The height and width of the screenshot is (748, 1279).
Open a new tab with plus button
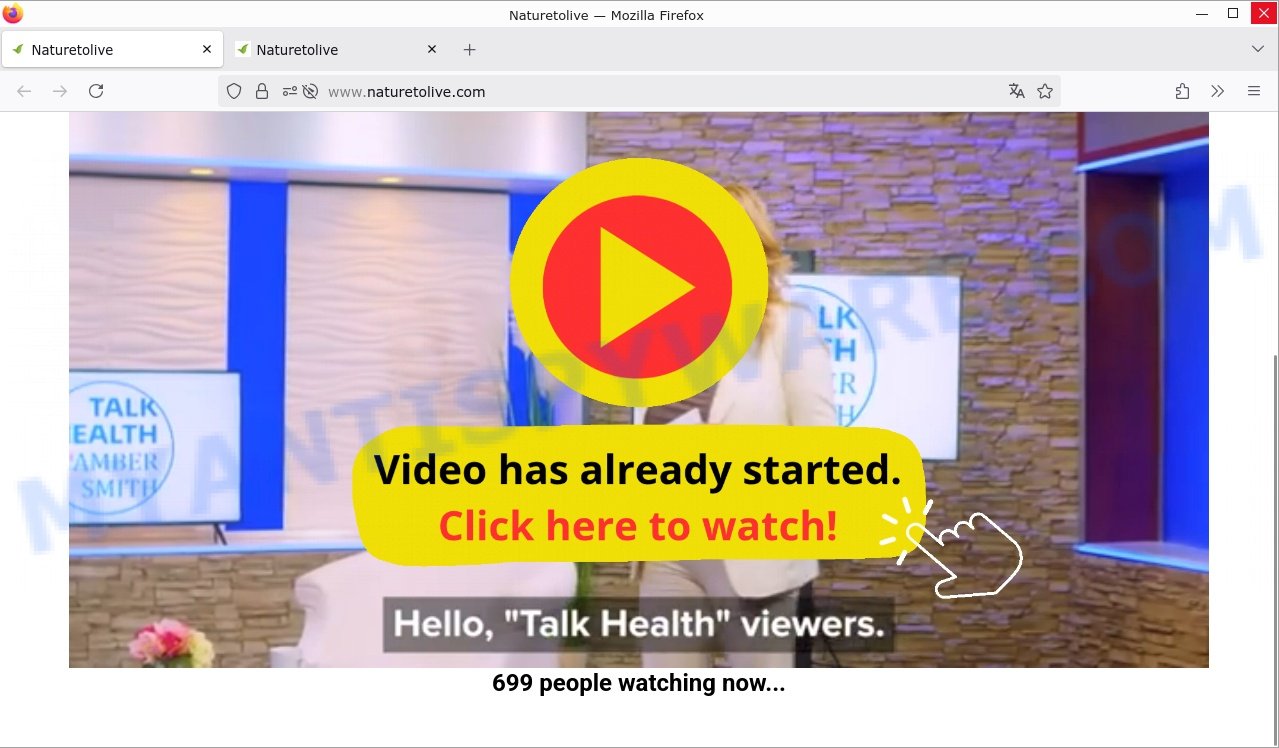(469, 50)
